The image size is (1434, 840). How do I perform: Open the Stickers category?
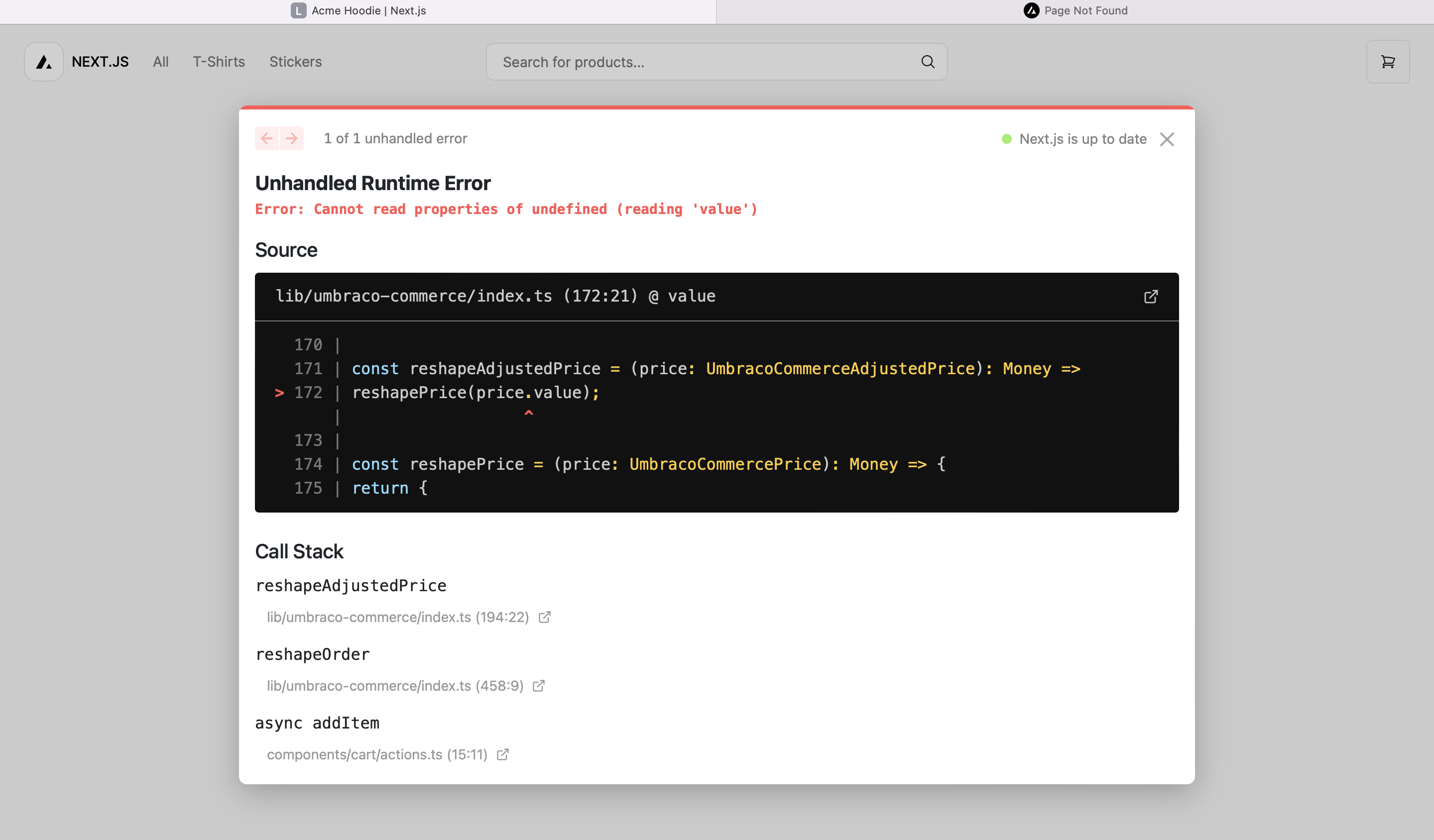click(295, 61)
